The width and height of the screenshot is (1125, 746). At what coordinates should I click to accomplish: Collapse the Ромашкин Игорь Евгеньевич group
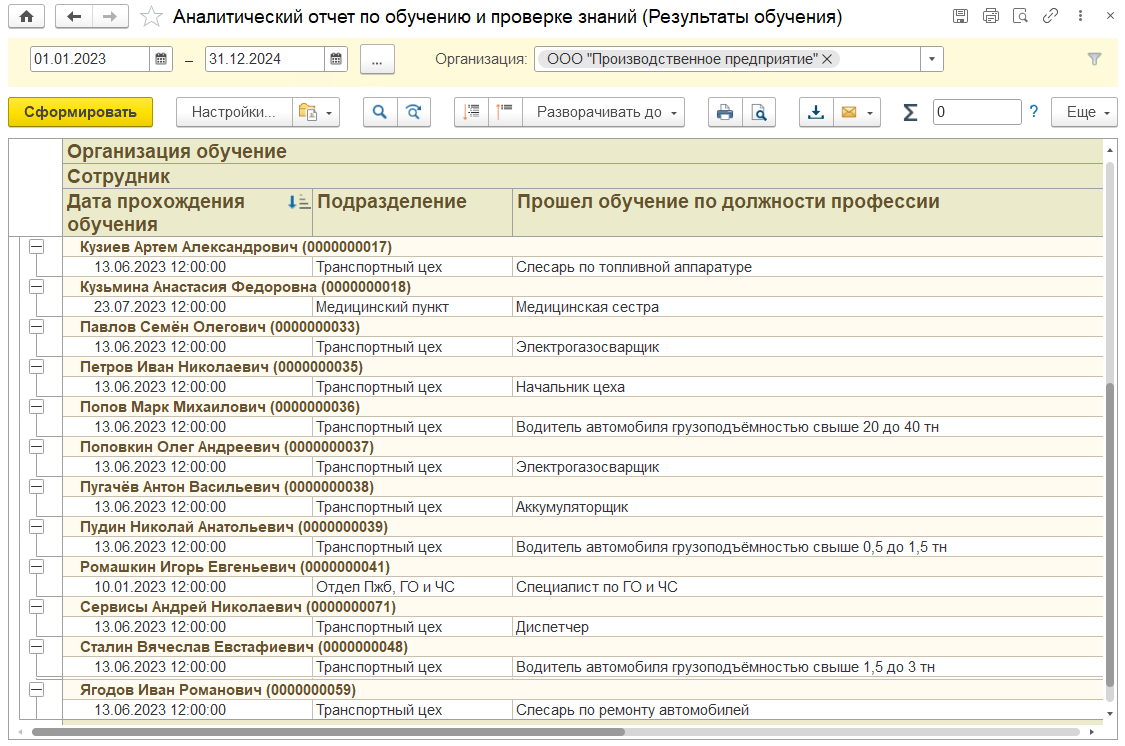click(x=36, y=566)
